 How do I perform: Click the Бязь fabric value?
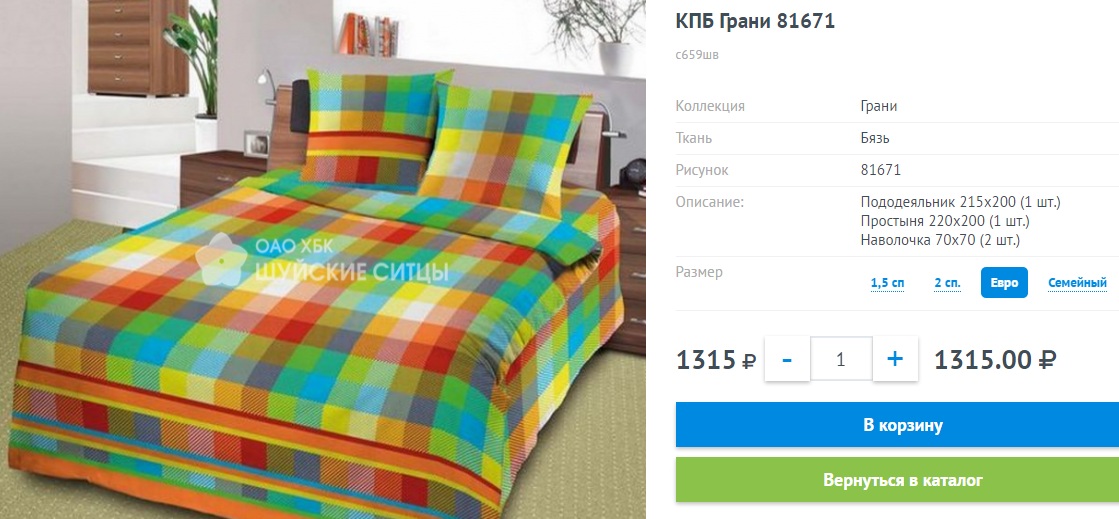point(875,138)
